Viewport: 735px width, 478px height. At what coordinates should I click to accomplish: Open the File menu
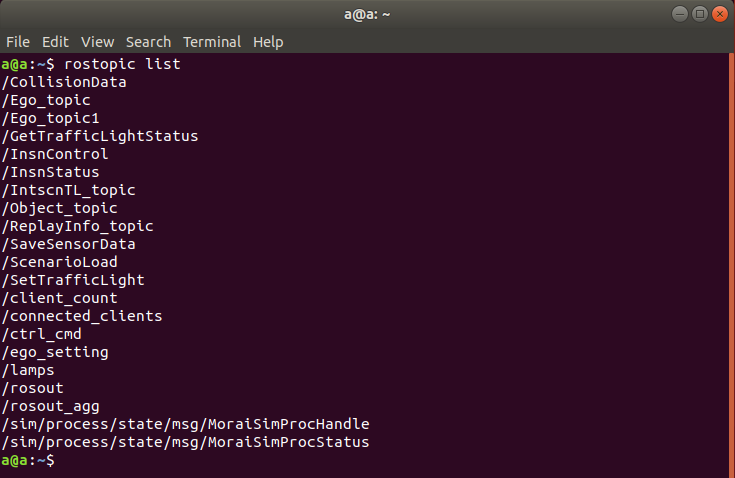click(18, 42)
